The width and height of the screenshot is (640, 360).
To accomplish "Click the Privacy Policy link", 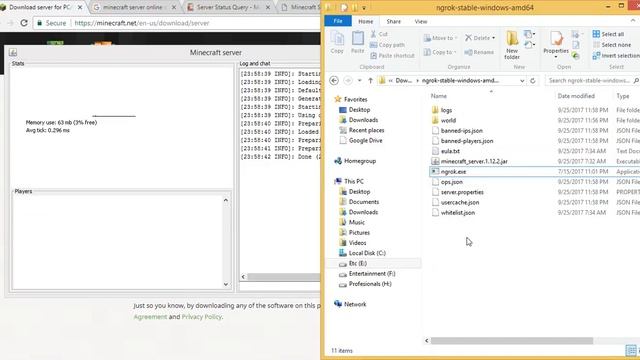I will click(x=202, y=317).
